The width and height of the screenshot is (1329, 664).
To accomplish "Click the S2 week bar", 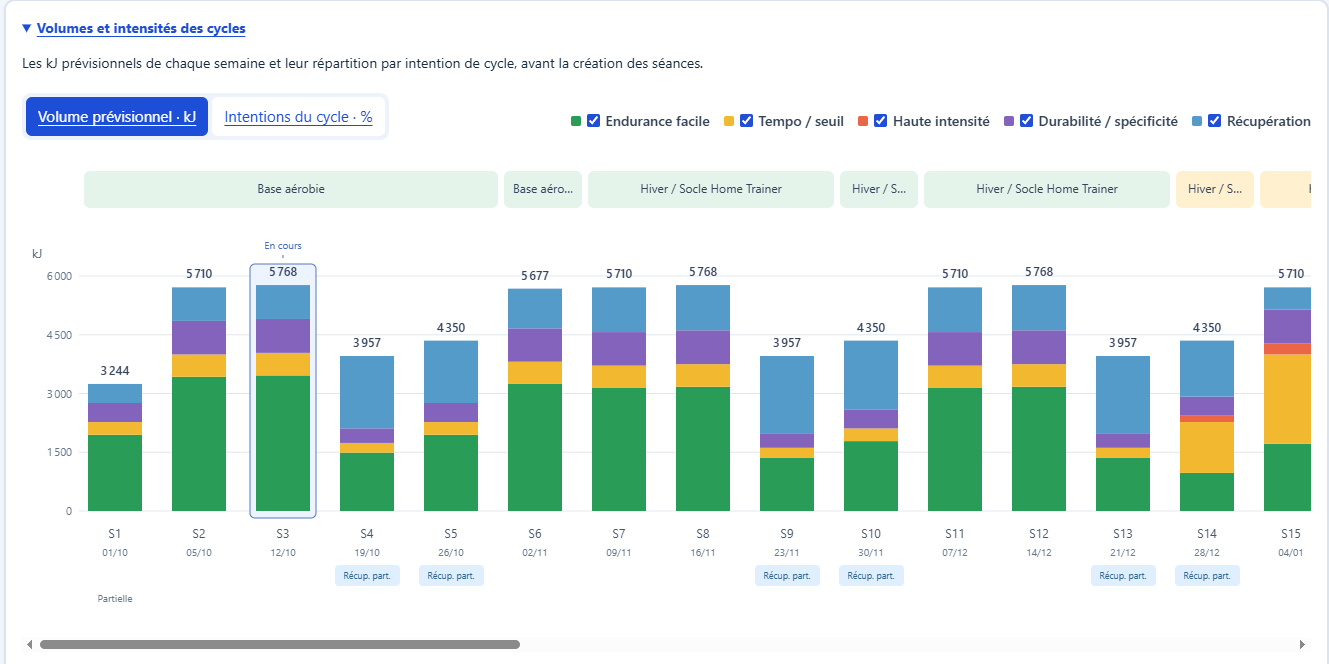I will click(x=199, y=399).
